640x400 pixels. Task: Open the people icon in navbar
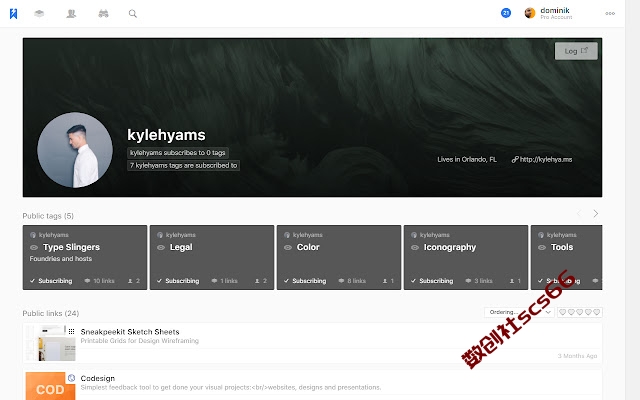(x=71, y=13)
